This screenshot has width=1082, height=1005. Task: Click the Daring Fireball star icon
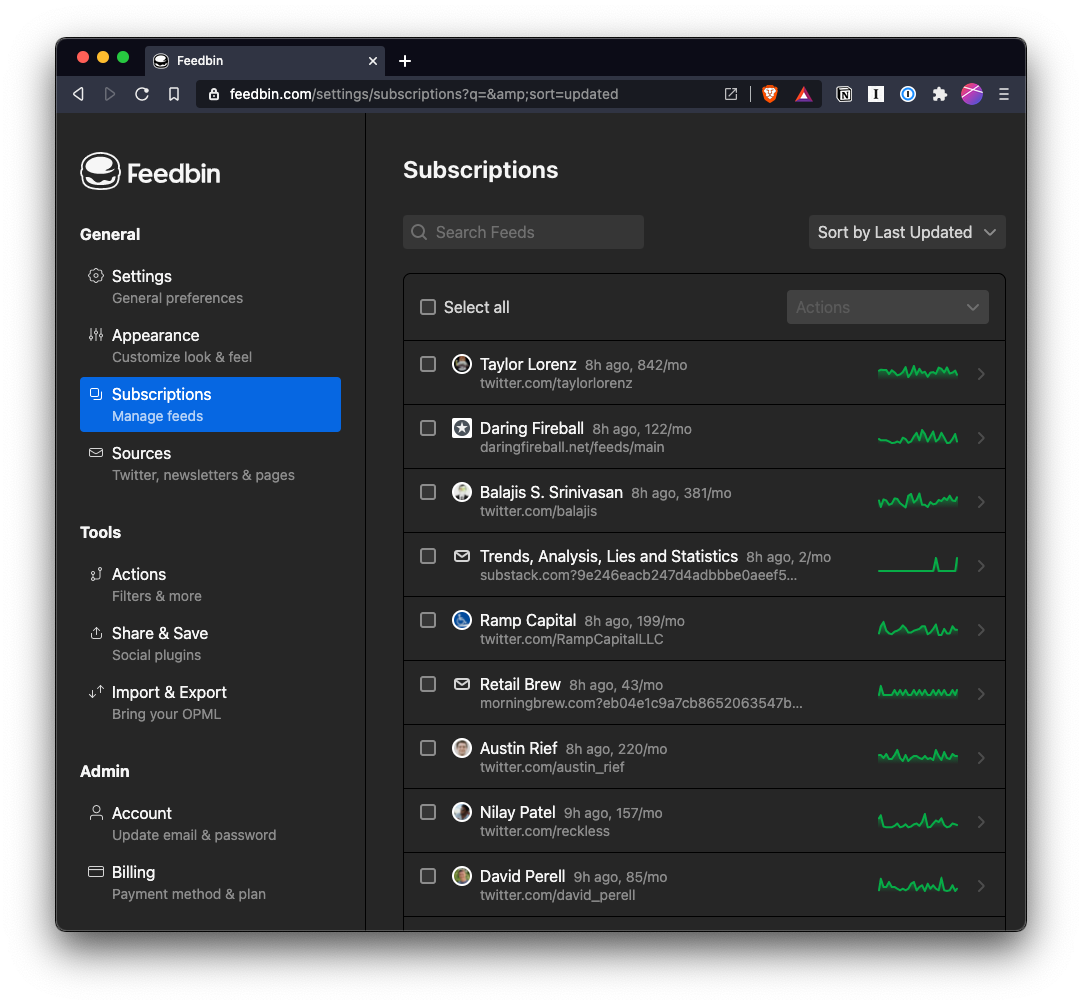(462, 428)
